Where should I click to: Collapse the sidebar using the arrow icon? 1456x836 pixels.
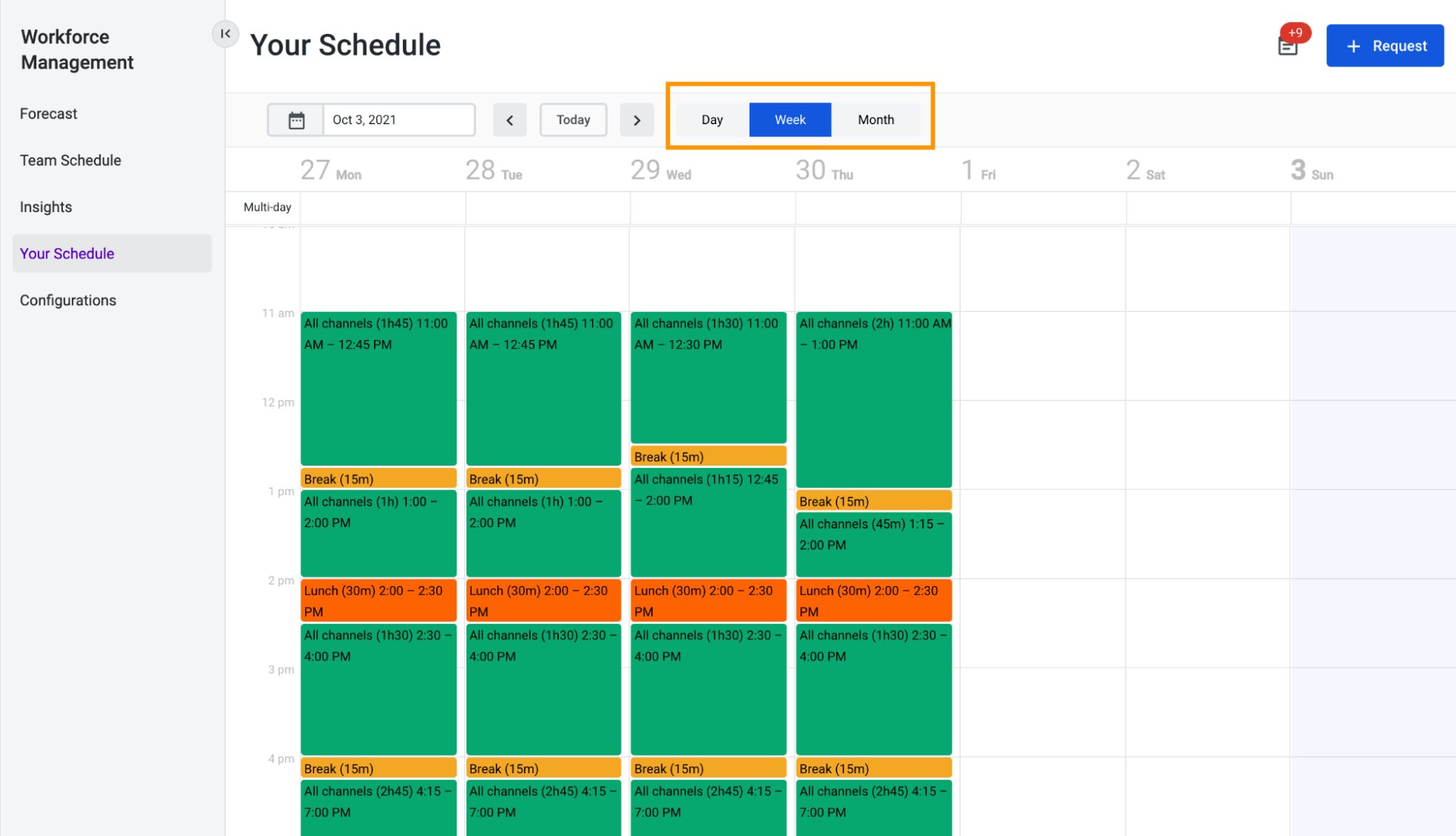pos(225,33)
